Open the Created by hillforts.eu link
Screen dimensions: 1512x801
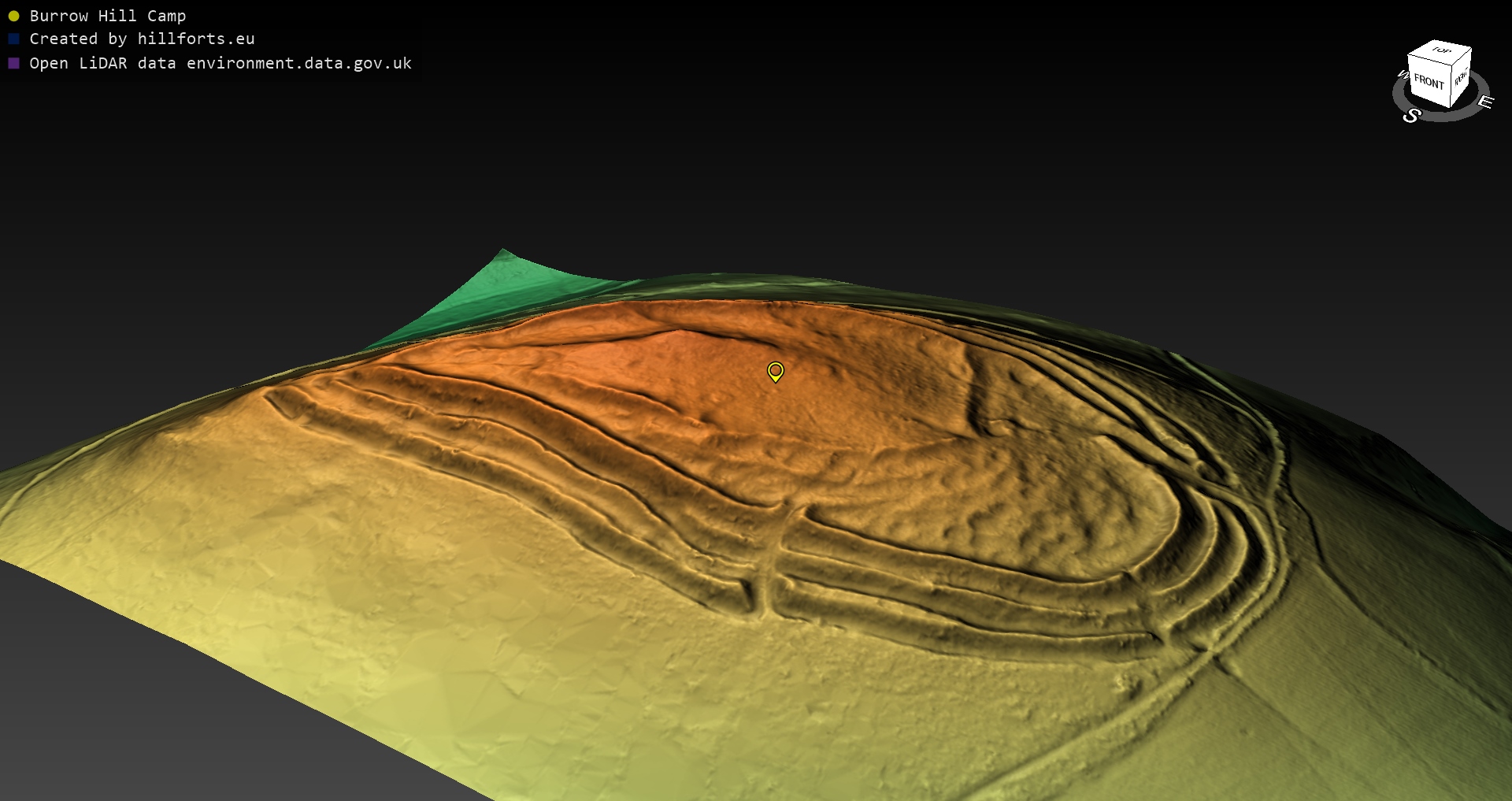click(142, 39)
